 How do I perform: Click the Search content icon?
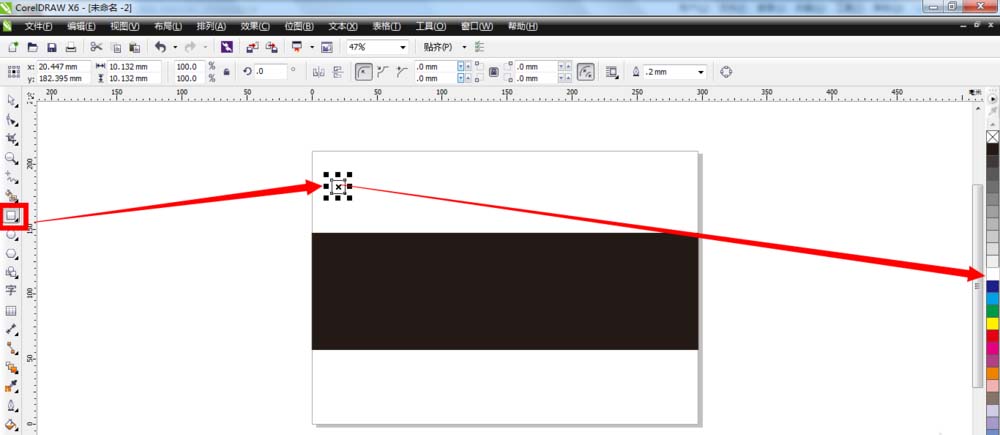tap(226, 47)
